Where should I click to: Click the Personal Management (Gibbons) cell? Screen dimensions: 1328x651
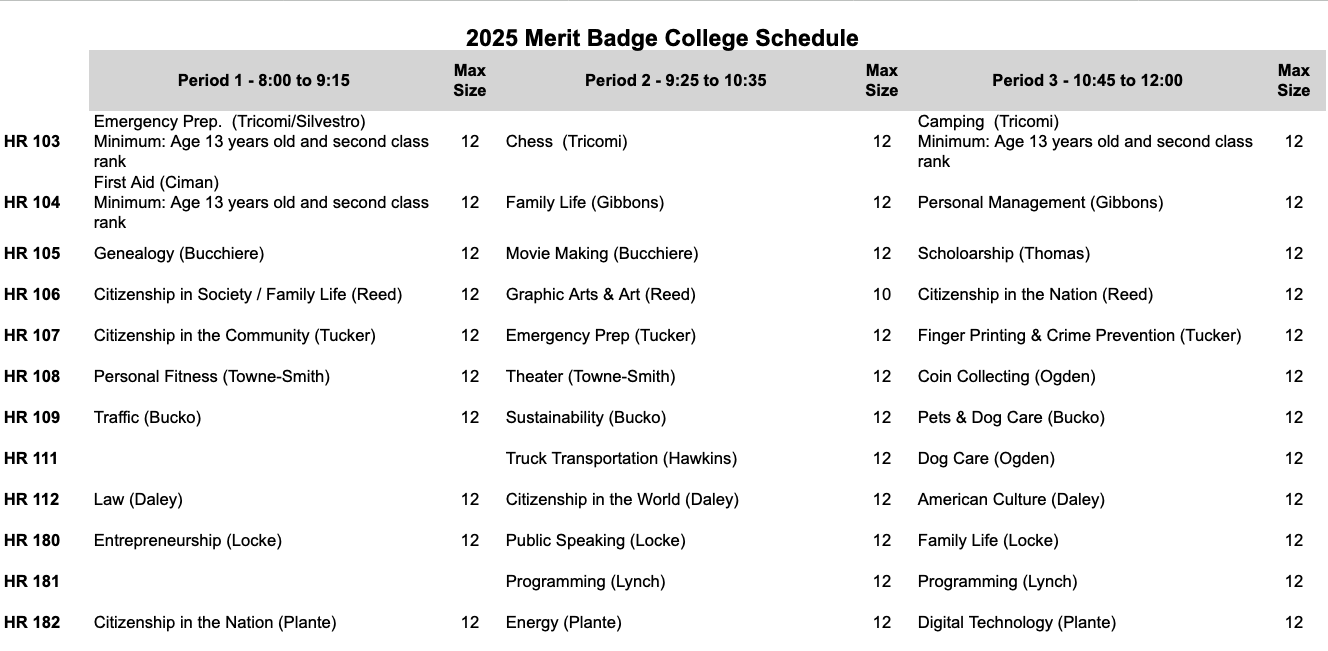[x=1040, y=203]
